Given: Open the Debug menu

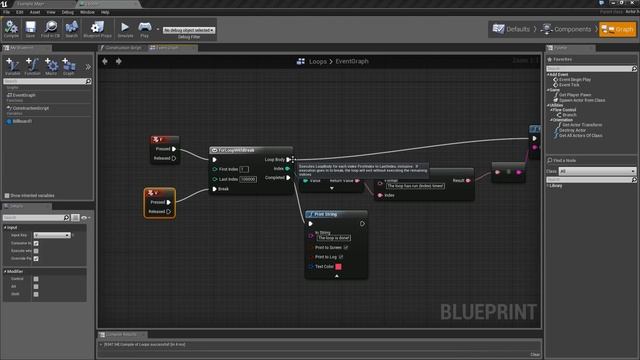Looking at the screenshot, I should (x=67, y=12).
